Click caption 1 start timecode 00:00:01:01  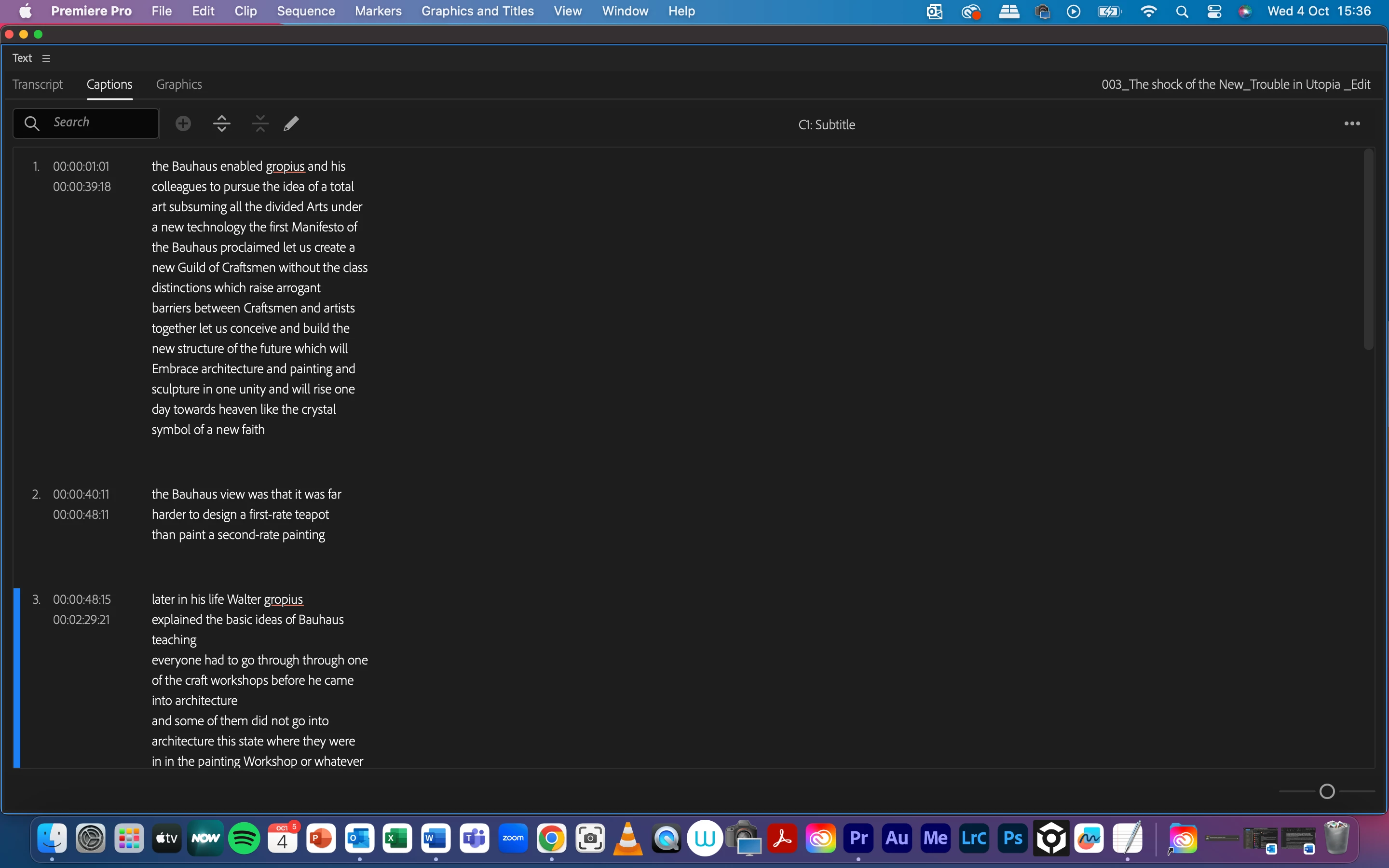tap(81, 166)
